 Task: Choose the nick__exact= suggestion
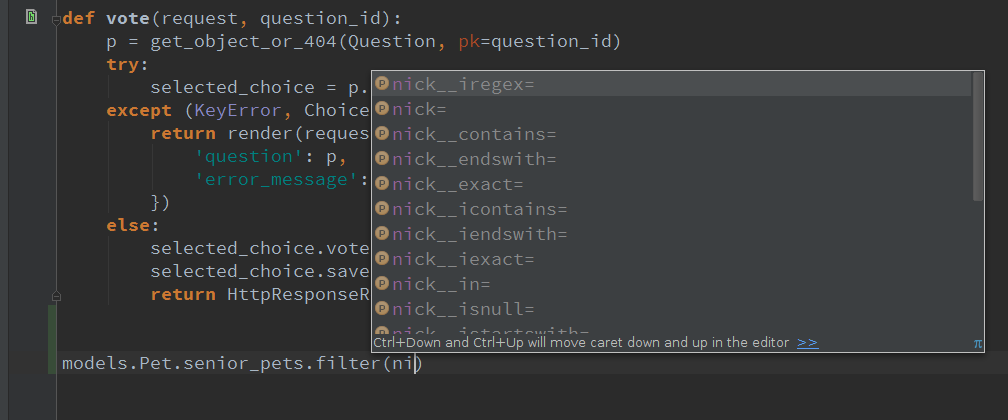tap(672, 184)
